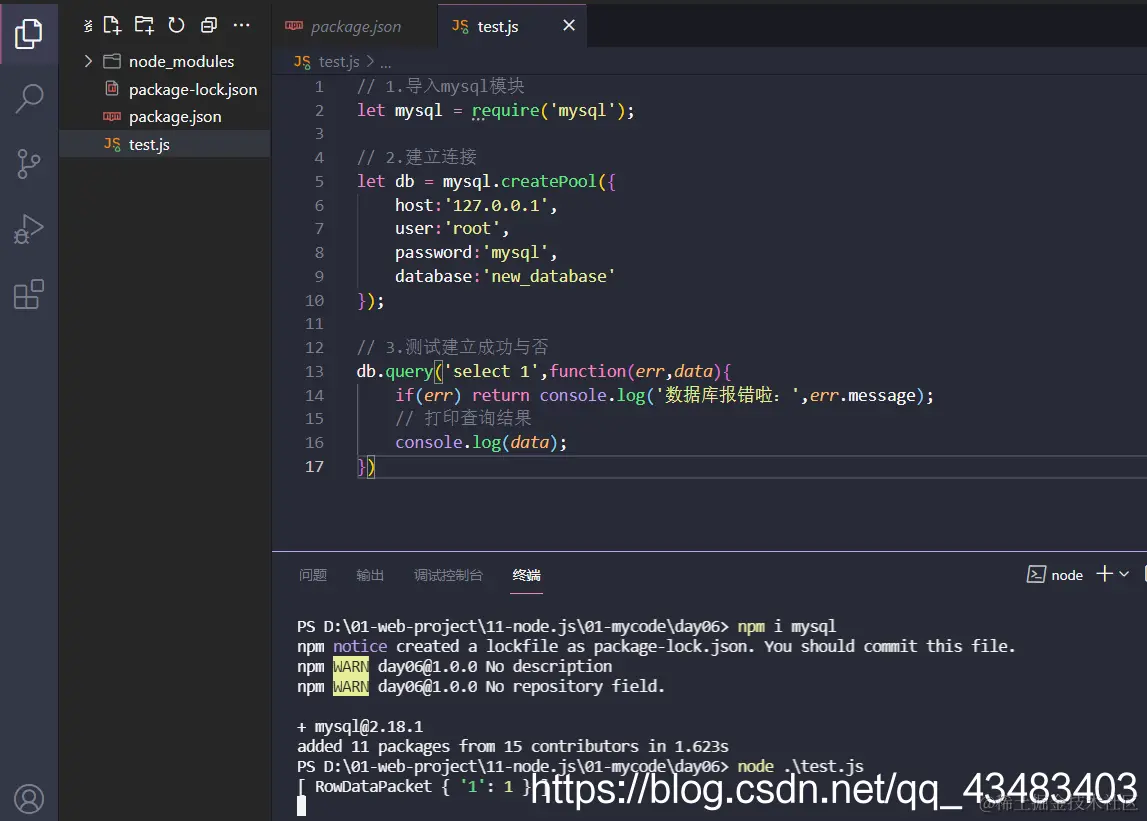Click the 'select 1' query string

(x=491, y=371)
